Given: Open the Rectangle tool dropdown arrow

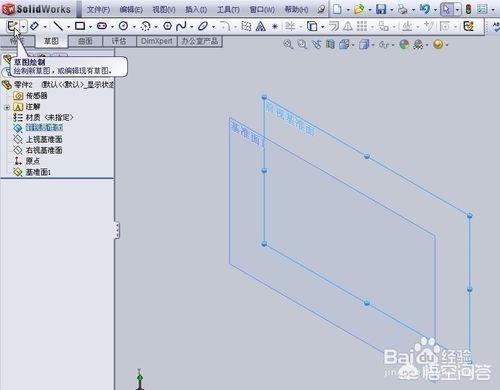Looking at the screenshot, I should (x=90, y=26).
